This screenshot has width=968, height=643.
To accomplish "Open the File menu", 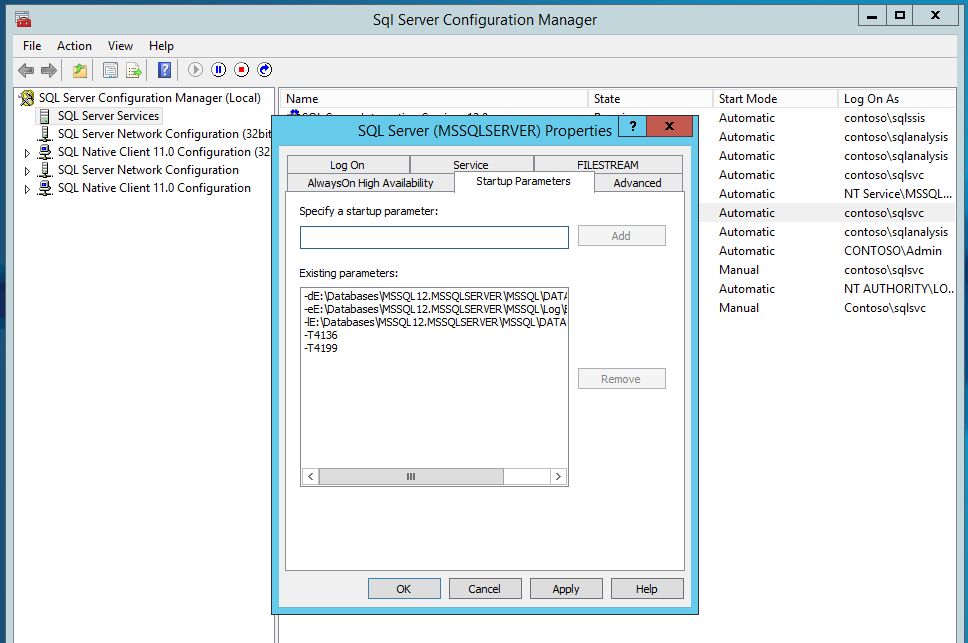I will click(31, 46).
